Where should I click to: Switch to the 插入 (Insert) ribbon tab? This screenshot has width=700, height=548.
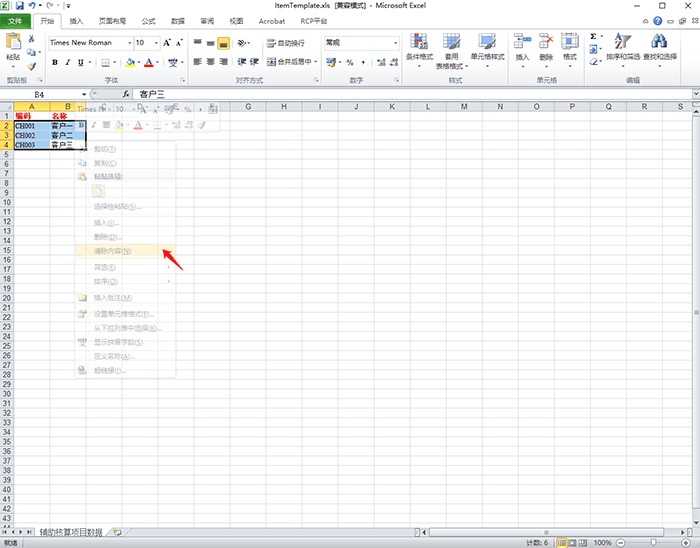pos(76,21)
